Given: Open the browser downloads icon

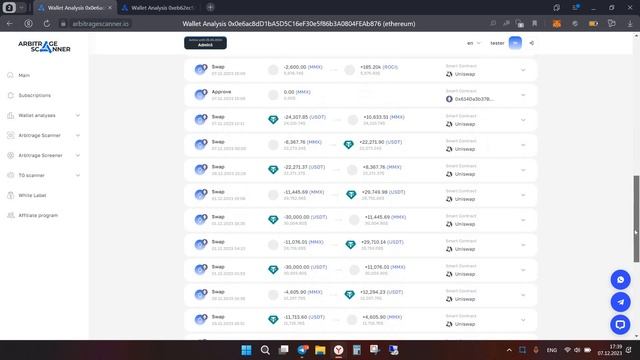Looking at the screenshot, I should click(x=630, y=24).
